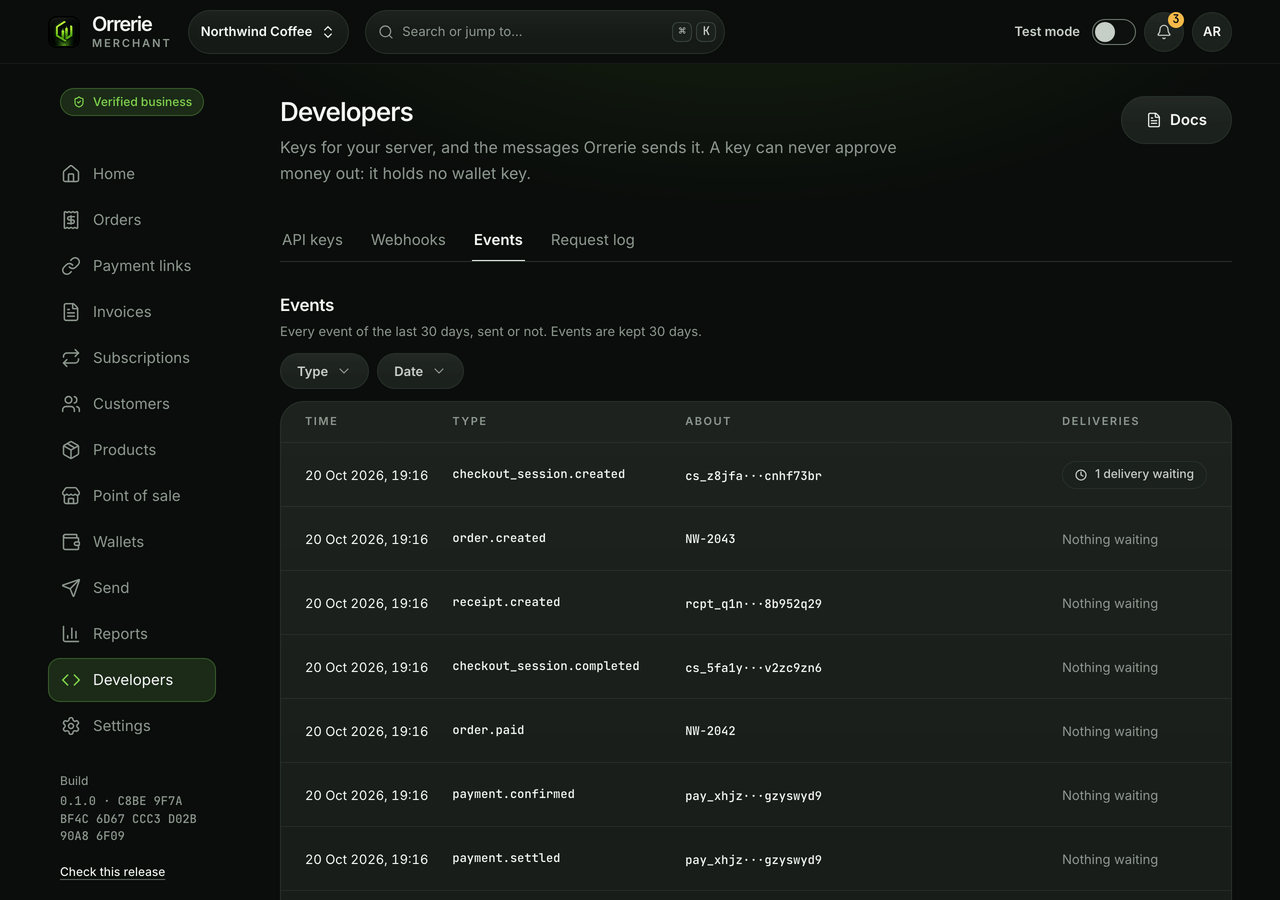
Task: Click the Send paper-plane icon
Action: [71, 588]
